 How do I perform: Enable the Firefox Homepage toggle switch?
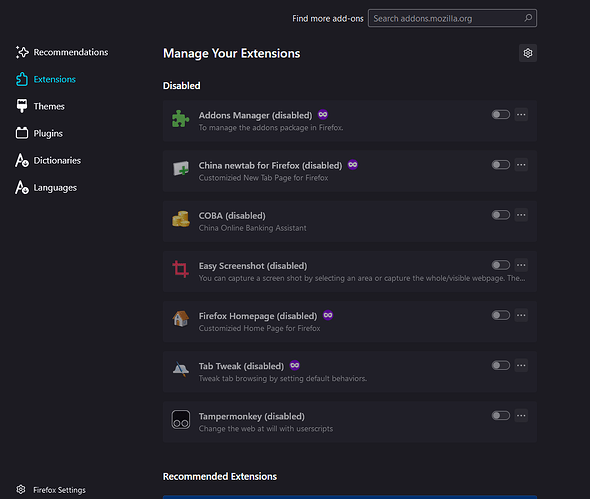click(501, 315)
